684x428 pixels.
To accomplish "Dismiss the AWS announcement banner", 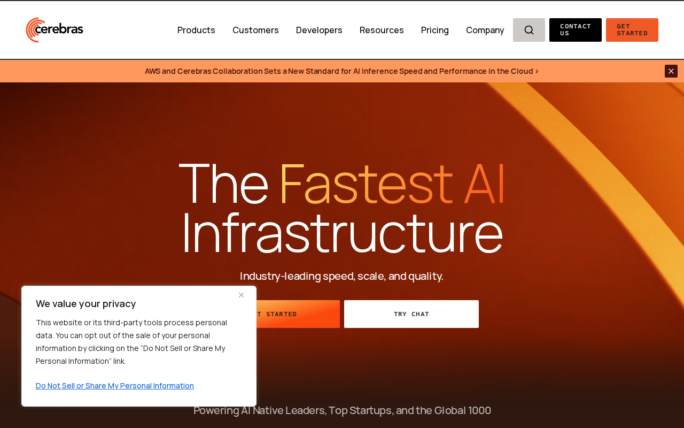I will [671, 71].
